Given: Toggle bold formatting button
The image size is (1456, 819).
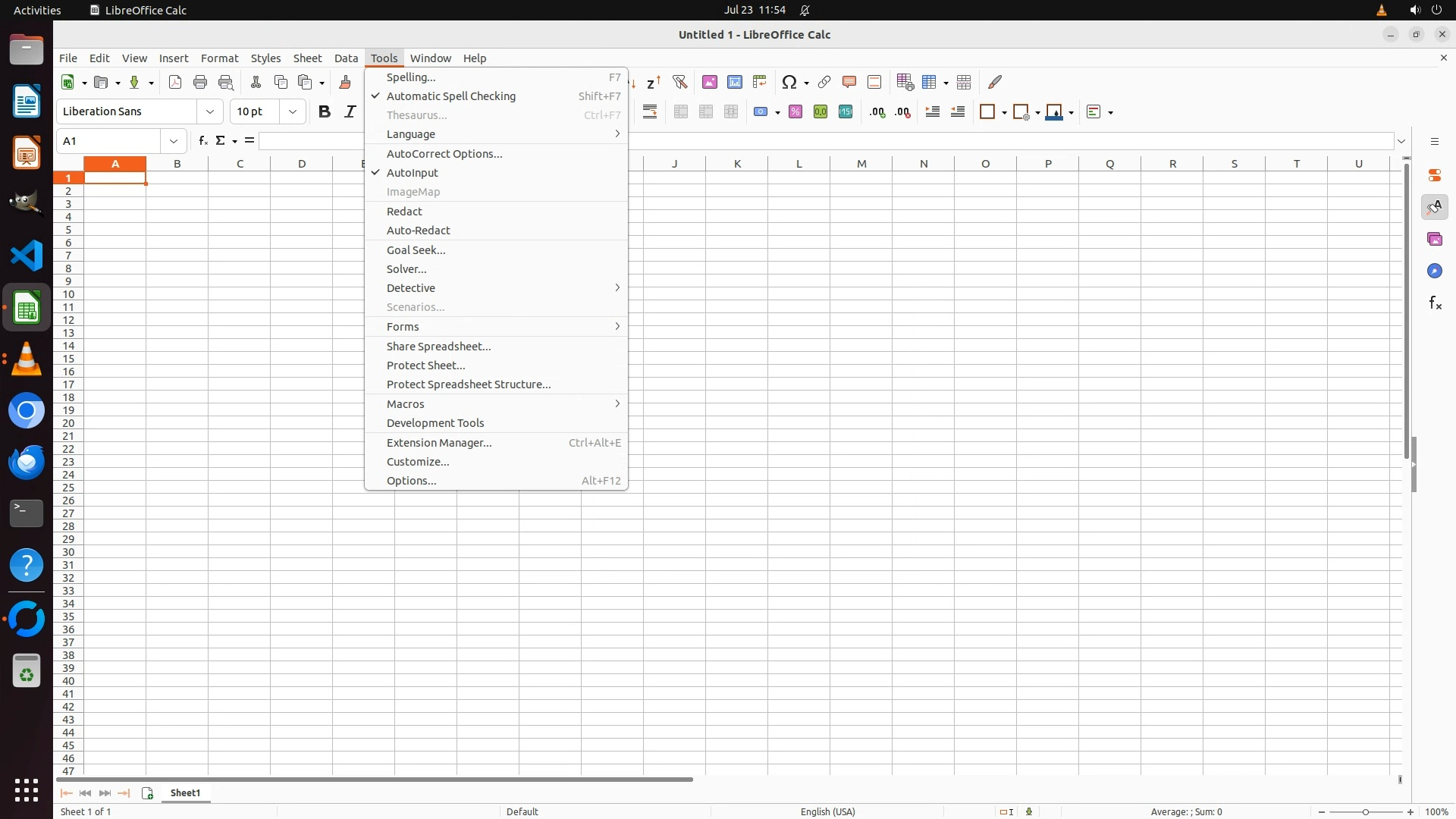Looking at the screenshot, I should 325,112.
